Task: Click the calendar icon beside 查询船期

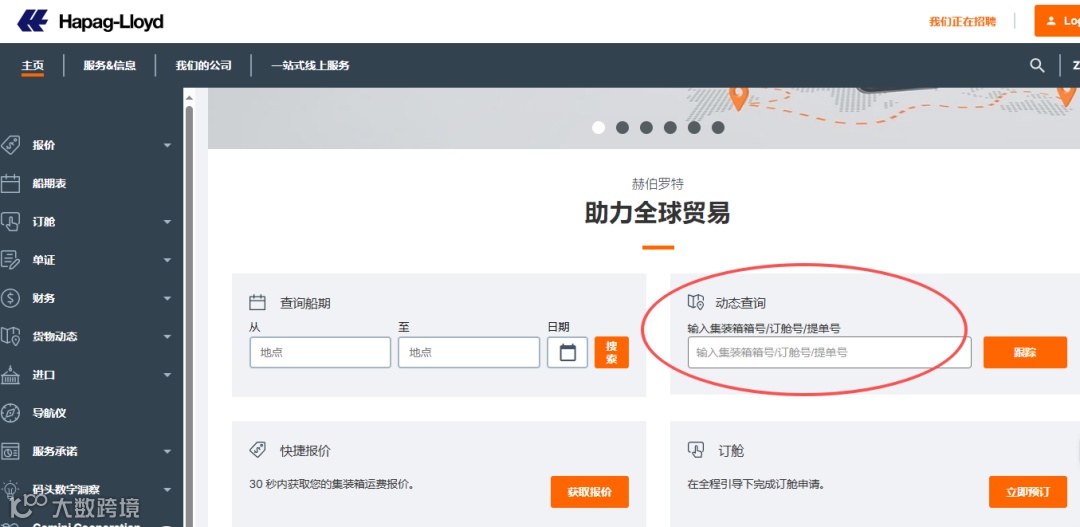Action: pos(257,302)
